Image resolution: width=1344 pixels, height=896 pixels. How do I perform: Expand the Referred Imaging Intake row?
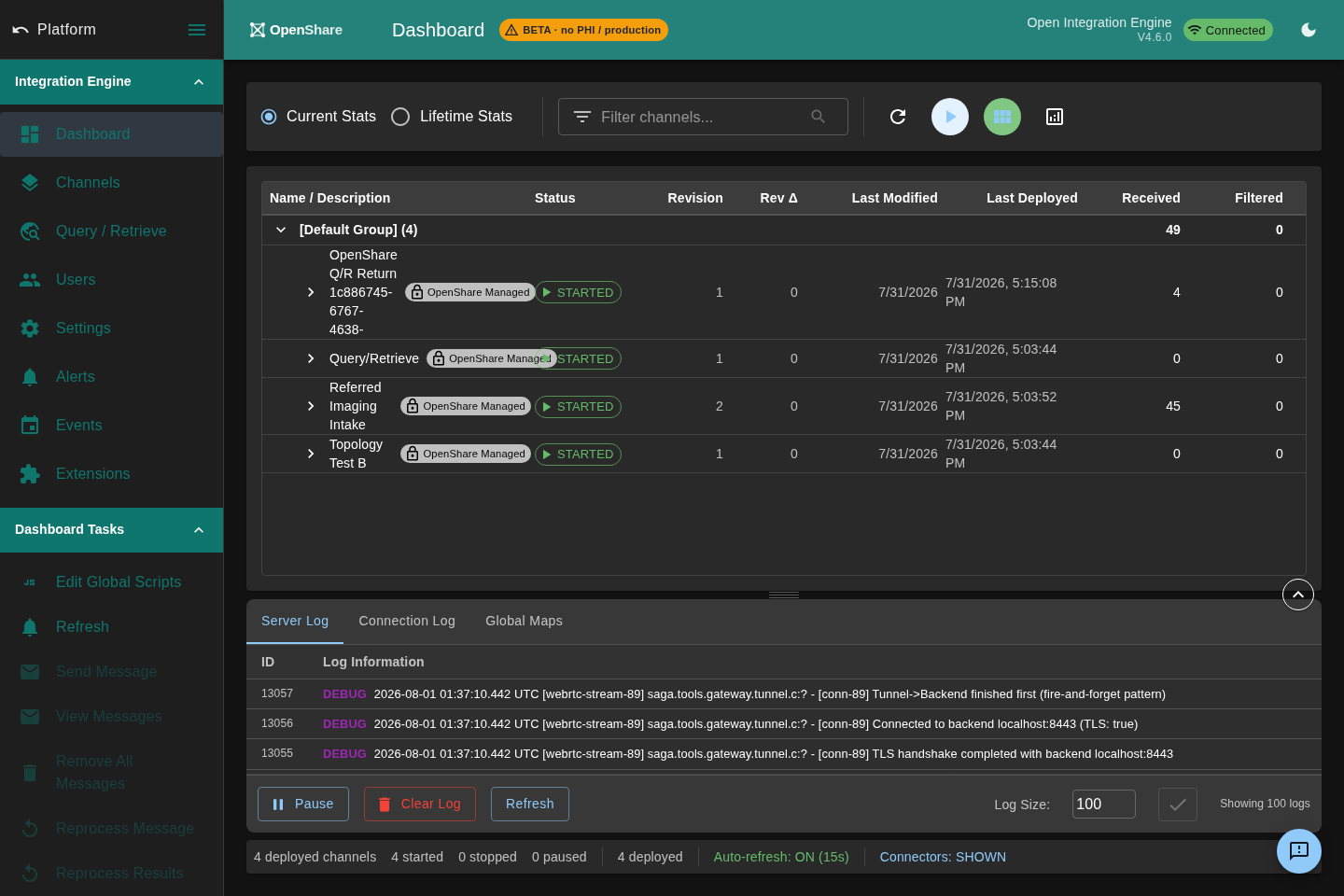311,406
